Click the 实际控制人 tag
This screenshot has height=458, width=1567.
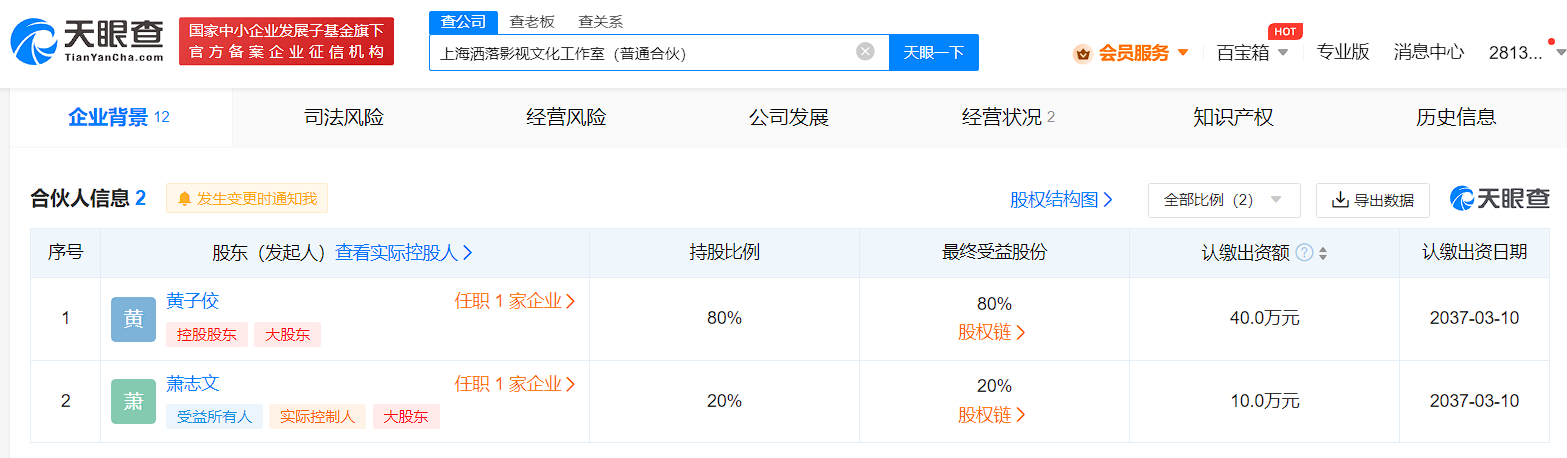(317, 417)
